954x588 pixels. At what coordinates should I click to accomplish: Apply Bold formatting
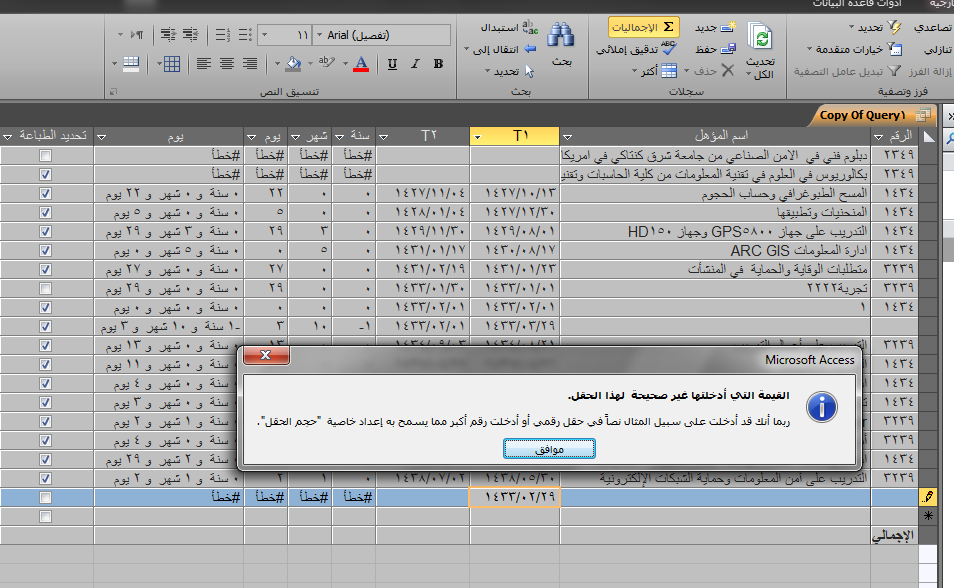[438, 63]
